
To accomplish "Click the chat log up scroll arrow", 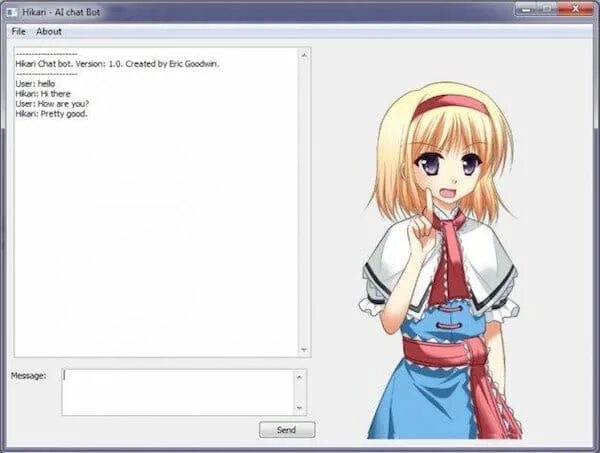I will click(x=304, y=55).
